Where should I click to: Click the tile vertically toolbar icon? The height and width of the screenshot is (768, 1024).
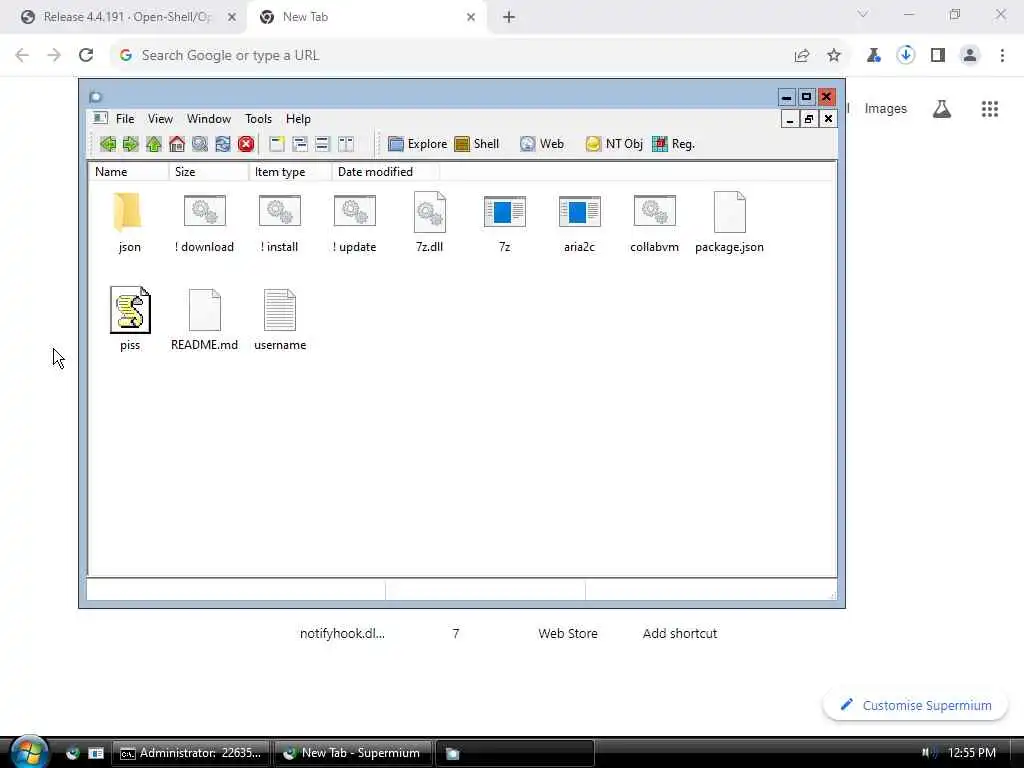(x=345, y=144)
